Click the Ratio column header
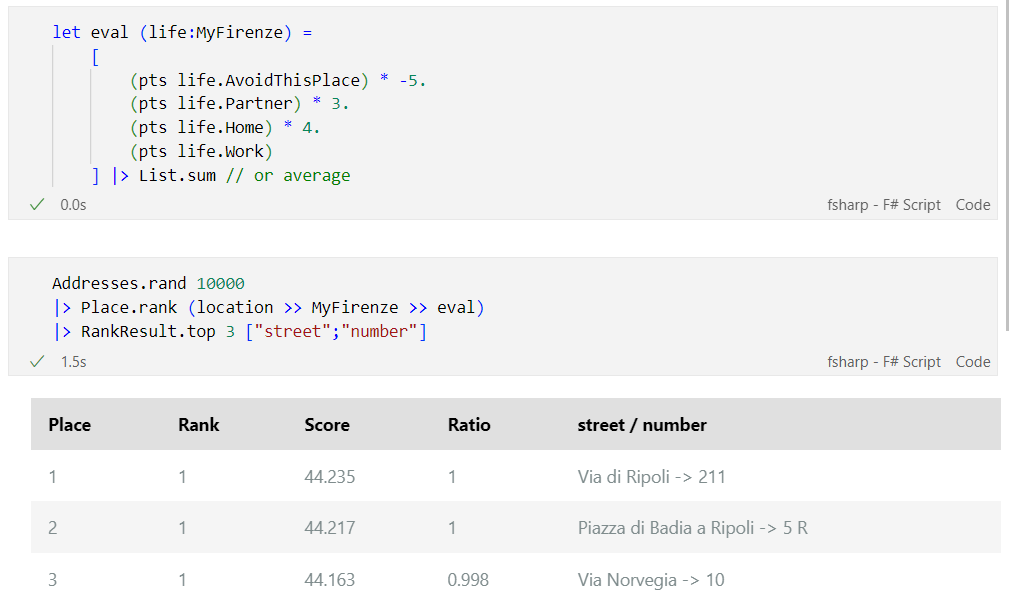 point(469,425)
